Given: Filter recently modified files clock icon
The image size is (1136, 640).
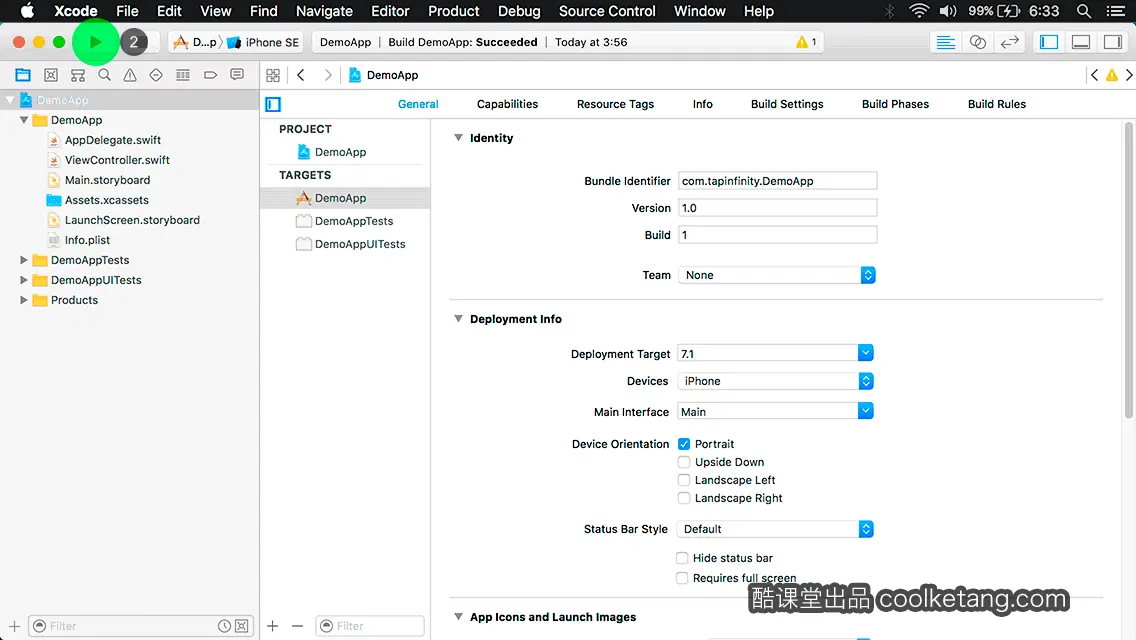Looking at the screenshot, I should 225,626.
